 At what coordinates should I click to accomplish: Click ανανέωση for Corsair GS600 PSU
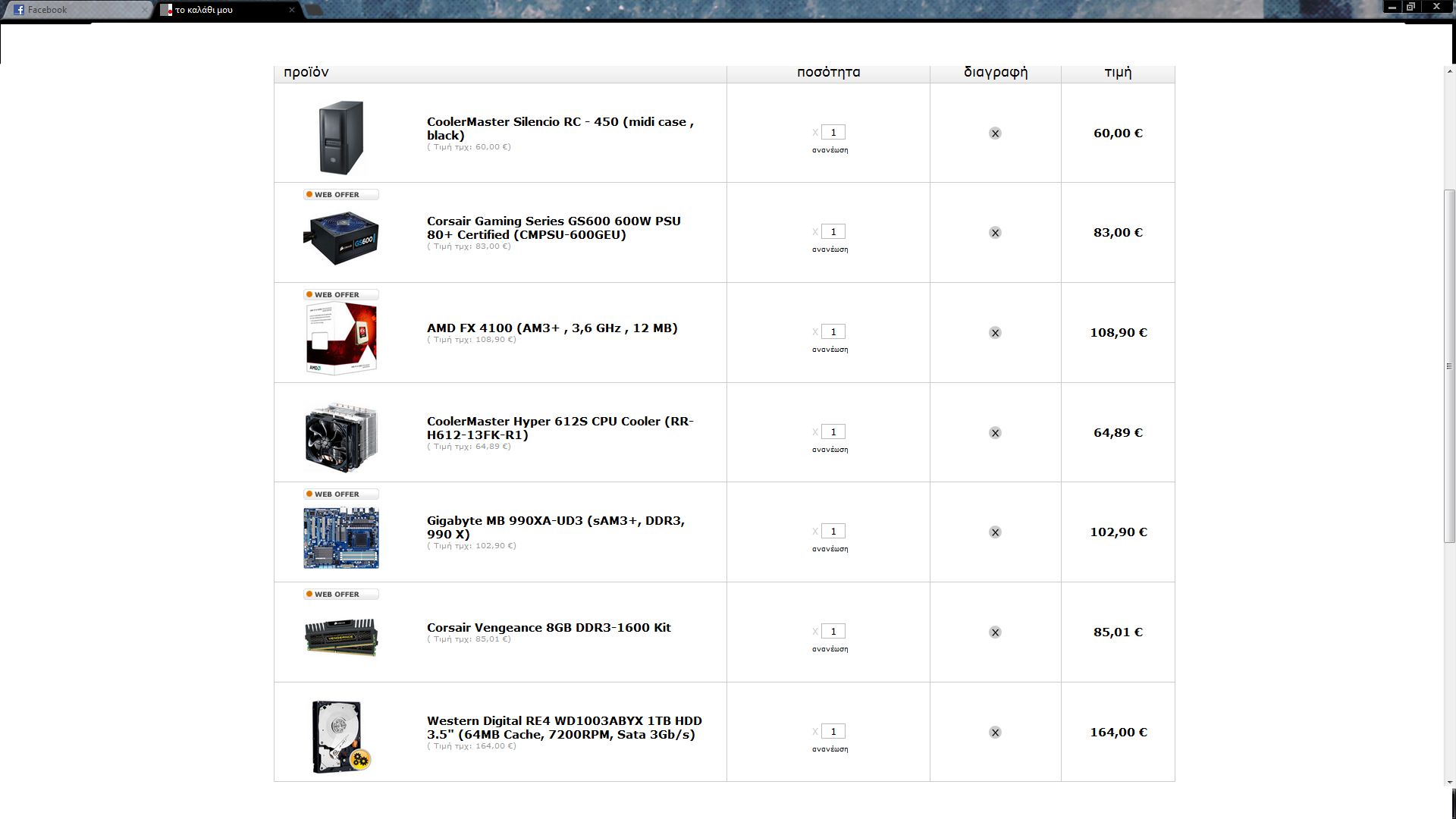click(x=830, y=249)
